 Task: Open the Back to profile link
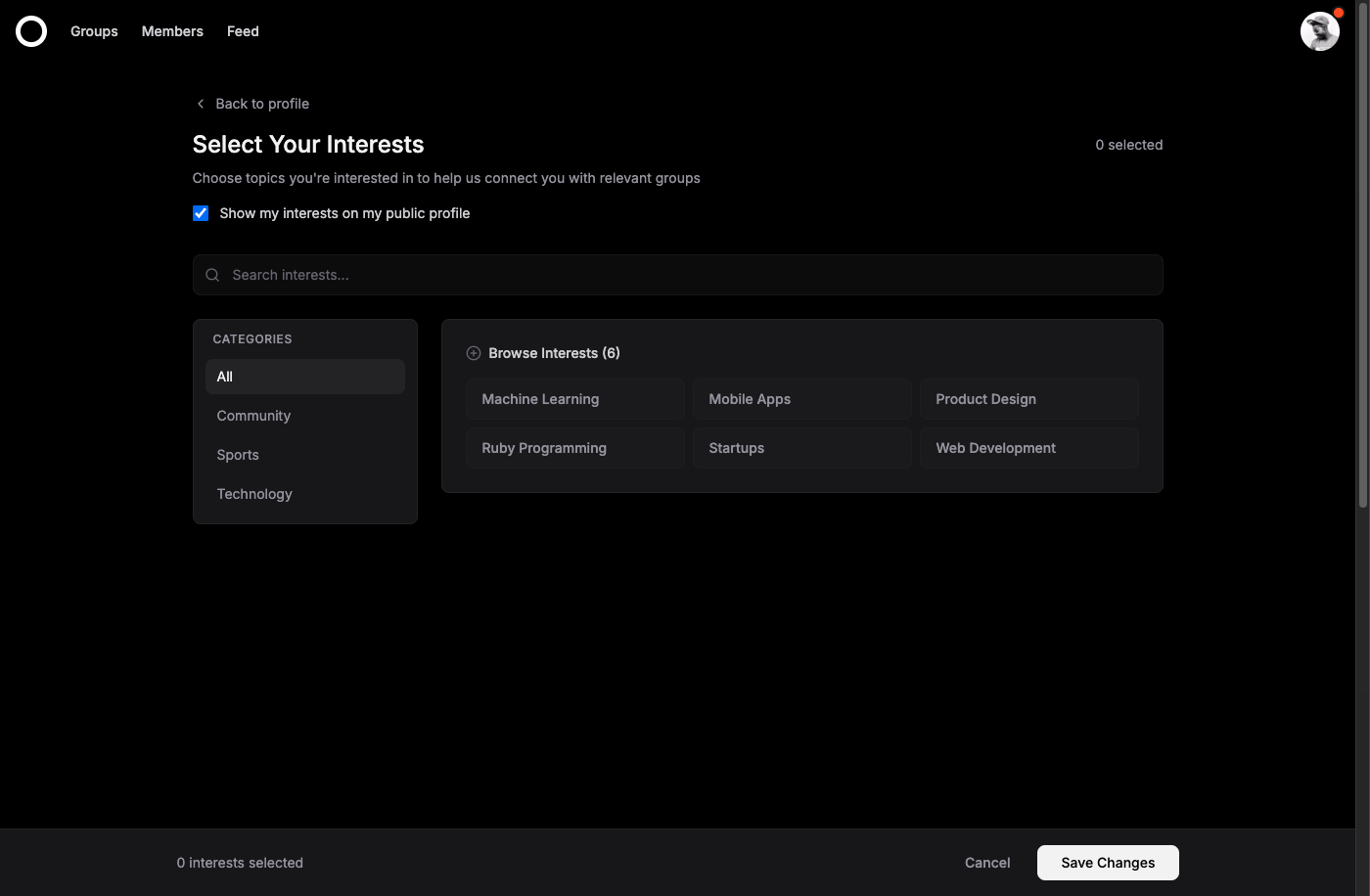pos(262,103)
